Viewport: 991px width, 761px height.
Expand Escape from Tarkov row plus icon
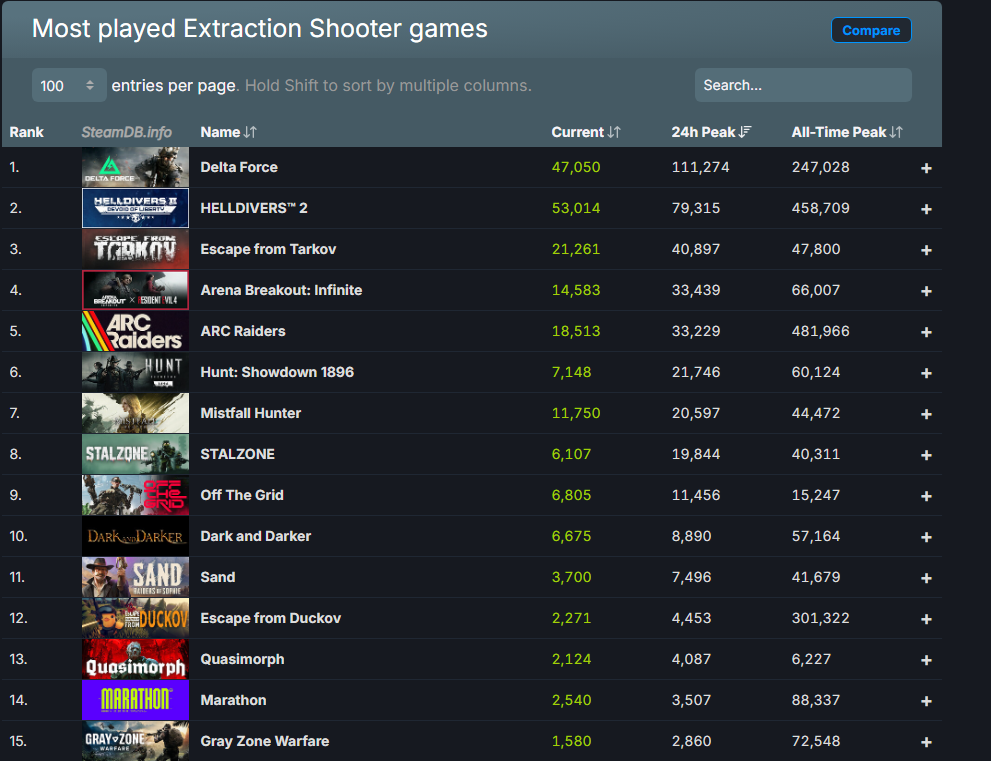pos(926,250)
